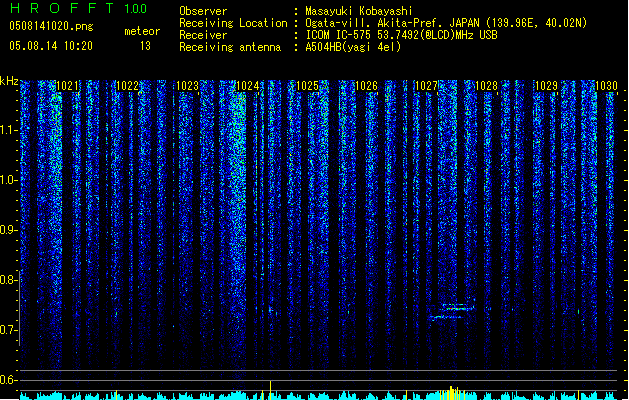Click the tall yellow spike in the bottom level graph

270,390
